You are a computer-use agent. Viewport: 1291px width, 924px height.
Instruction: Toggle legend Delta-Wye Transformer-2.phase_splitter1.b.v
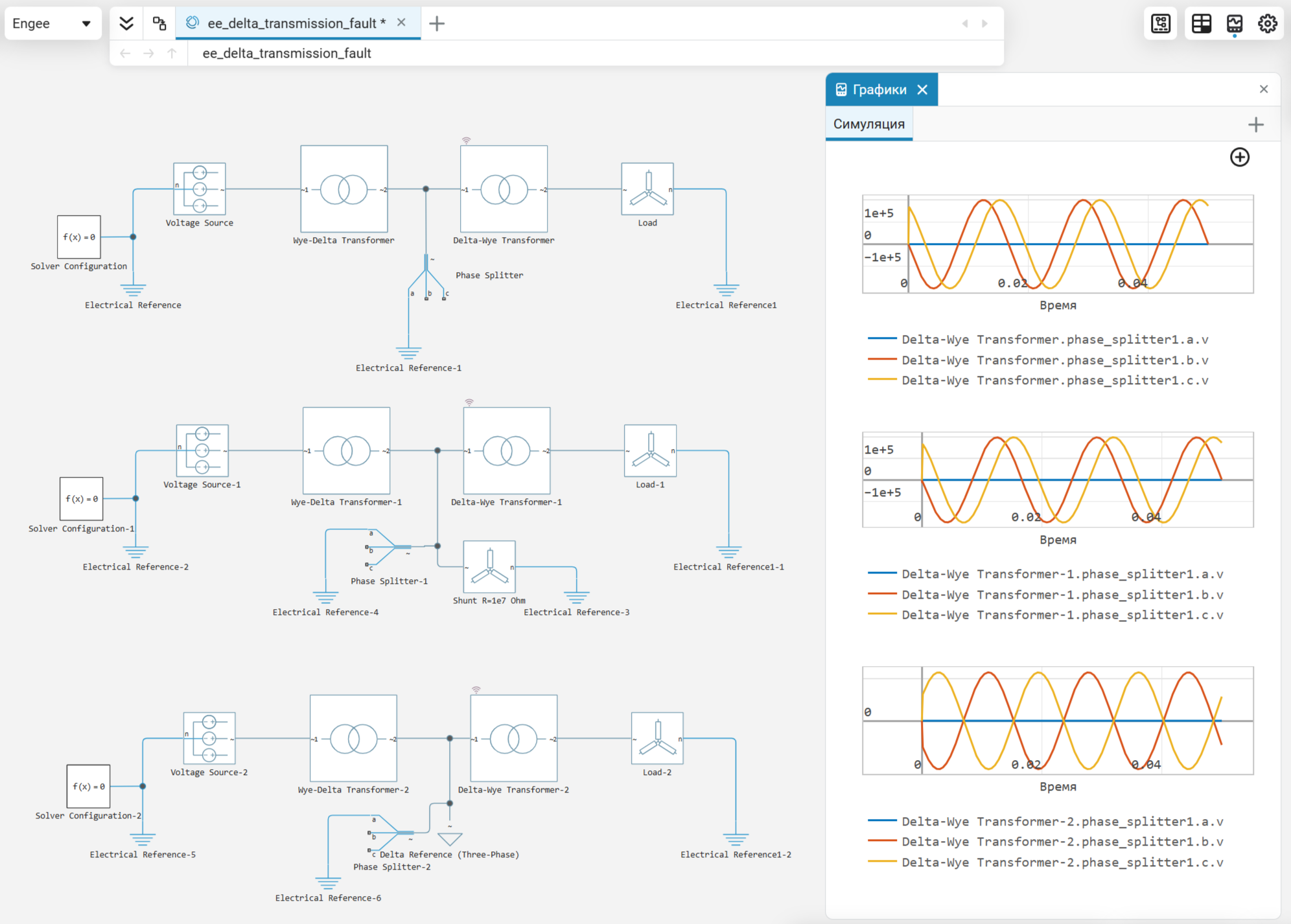pos(1045,842)
